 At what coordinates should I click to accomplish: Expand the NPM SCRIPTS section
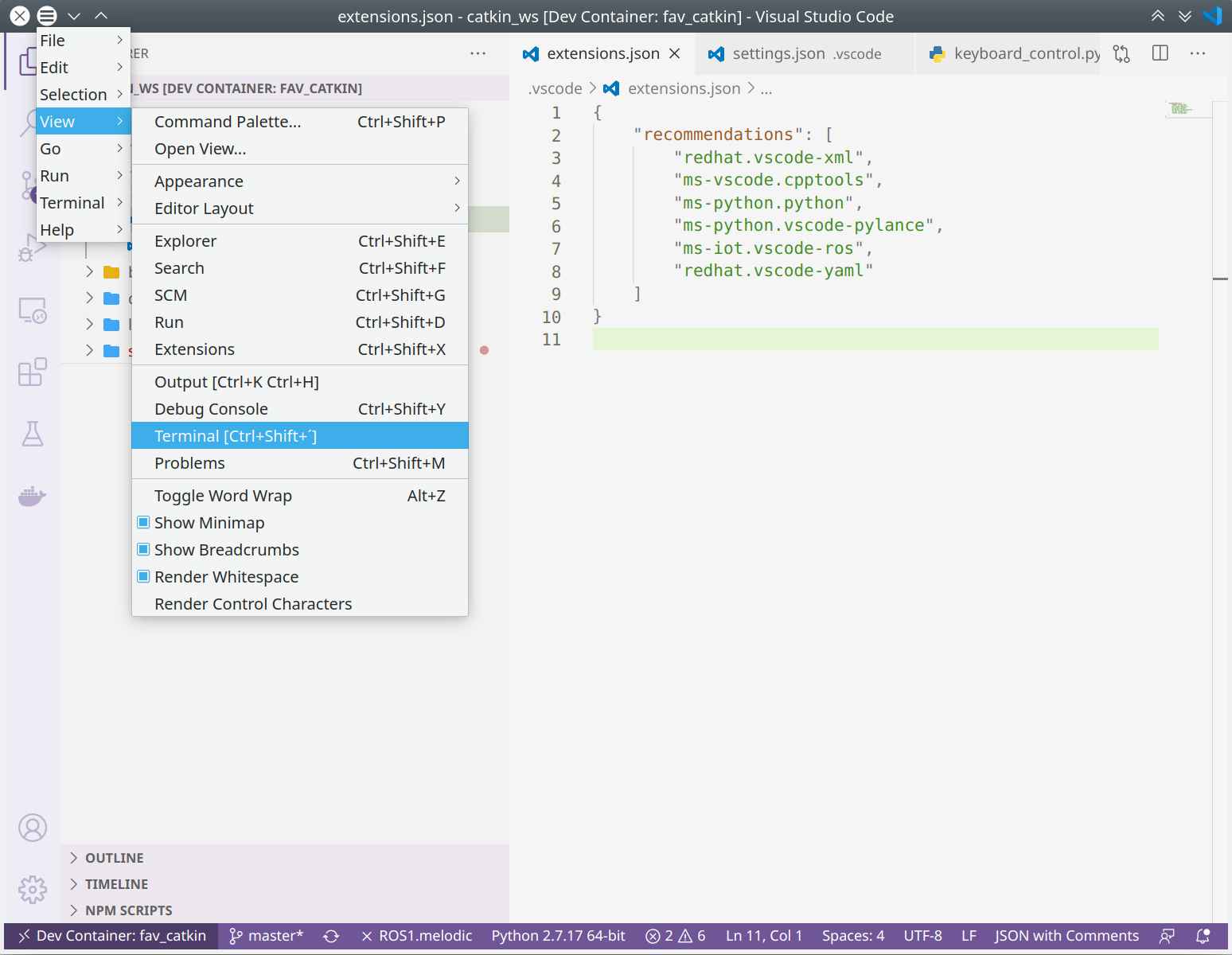[285, 910]
